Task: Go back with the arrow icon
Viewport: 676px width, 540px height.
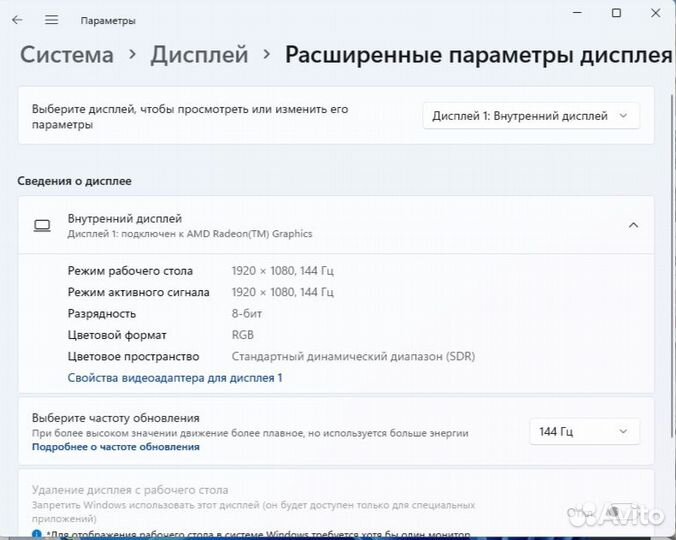Action: click(17, 20)
